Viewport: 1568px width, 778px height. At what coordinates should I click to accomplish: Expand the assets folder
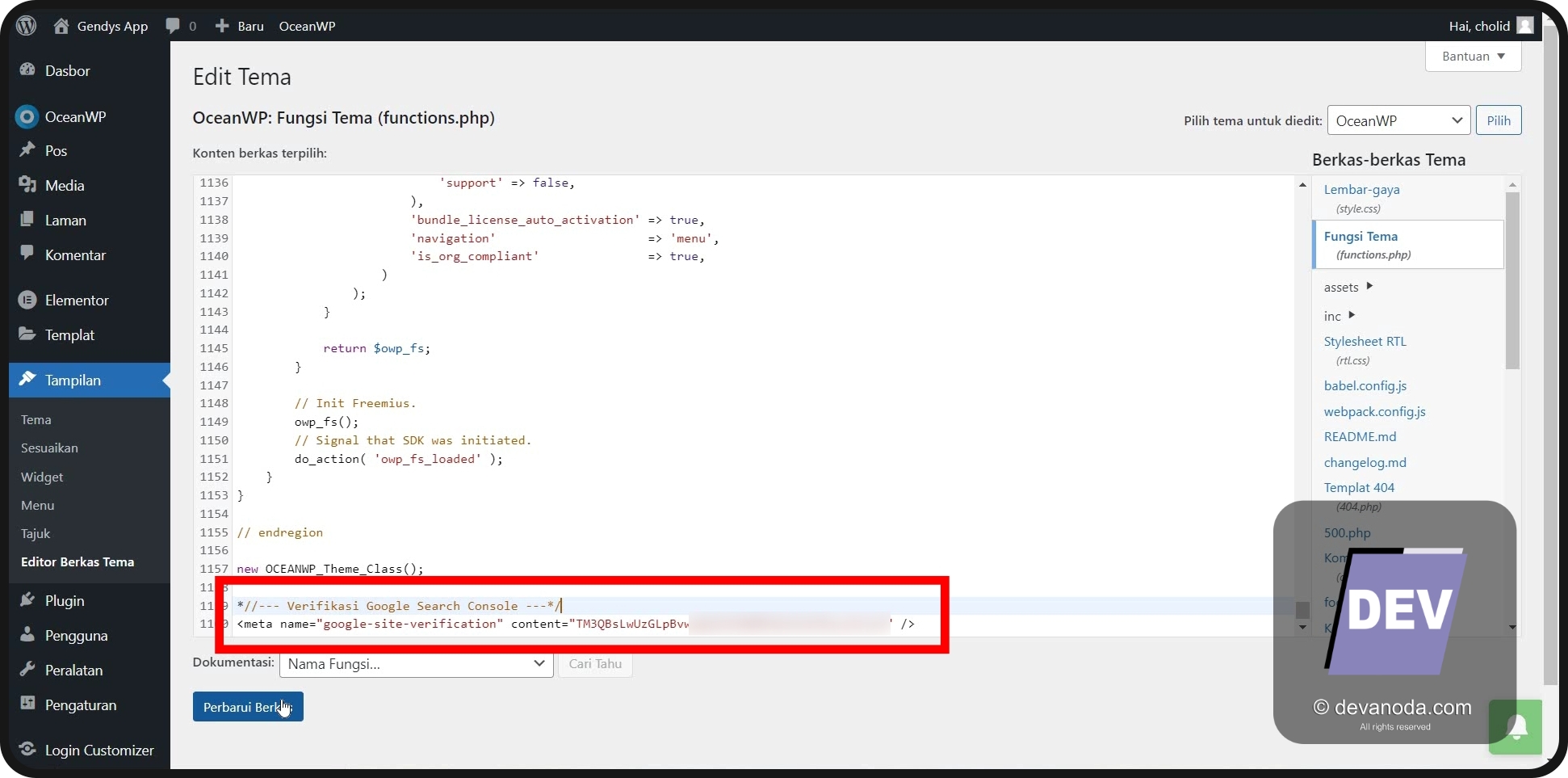click(x=1348, y=287)
